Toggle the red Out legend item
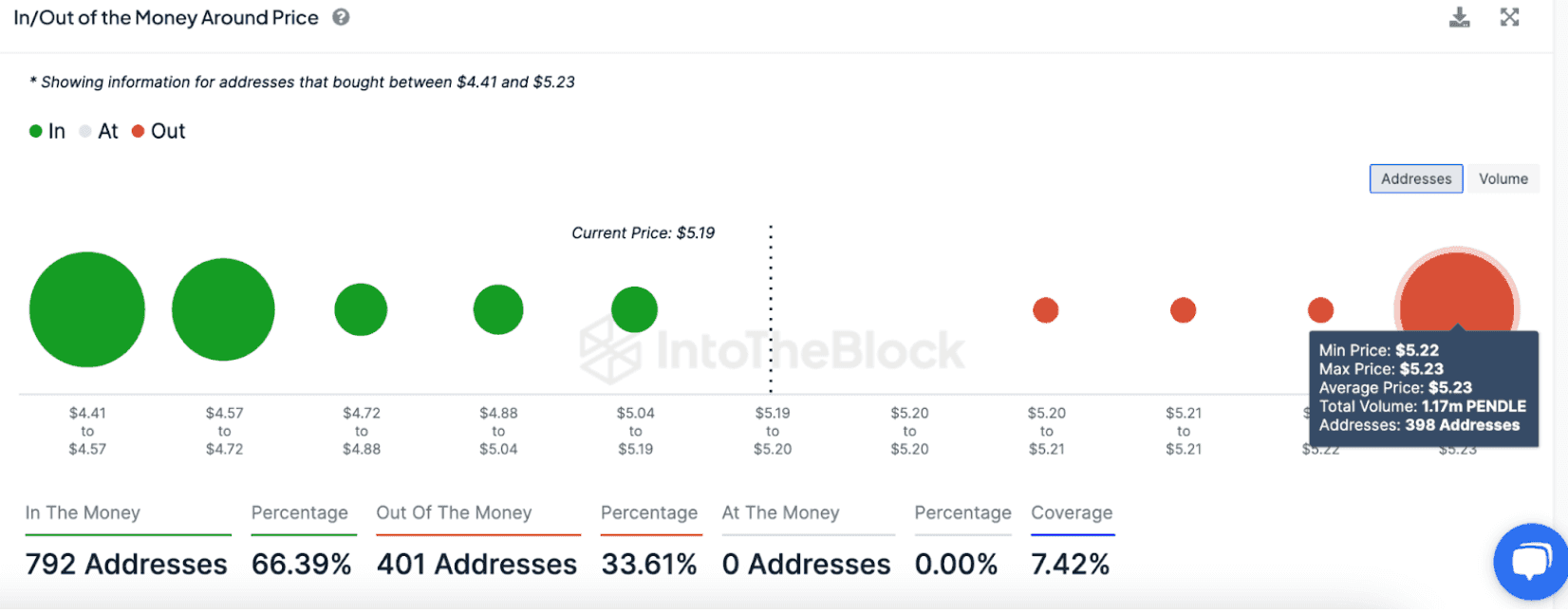 159,131
